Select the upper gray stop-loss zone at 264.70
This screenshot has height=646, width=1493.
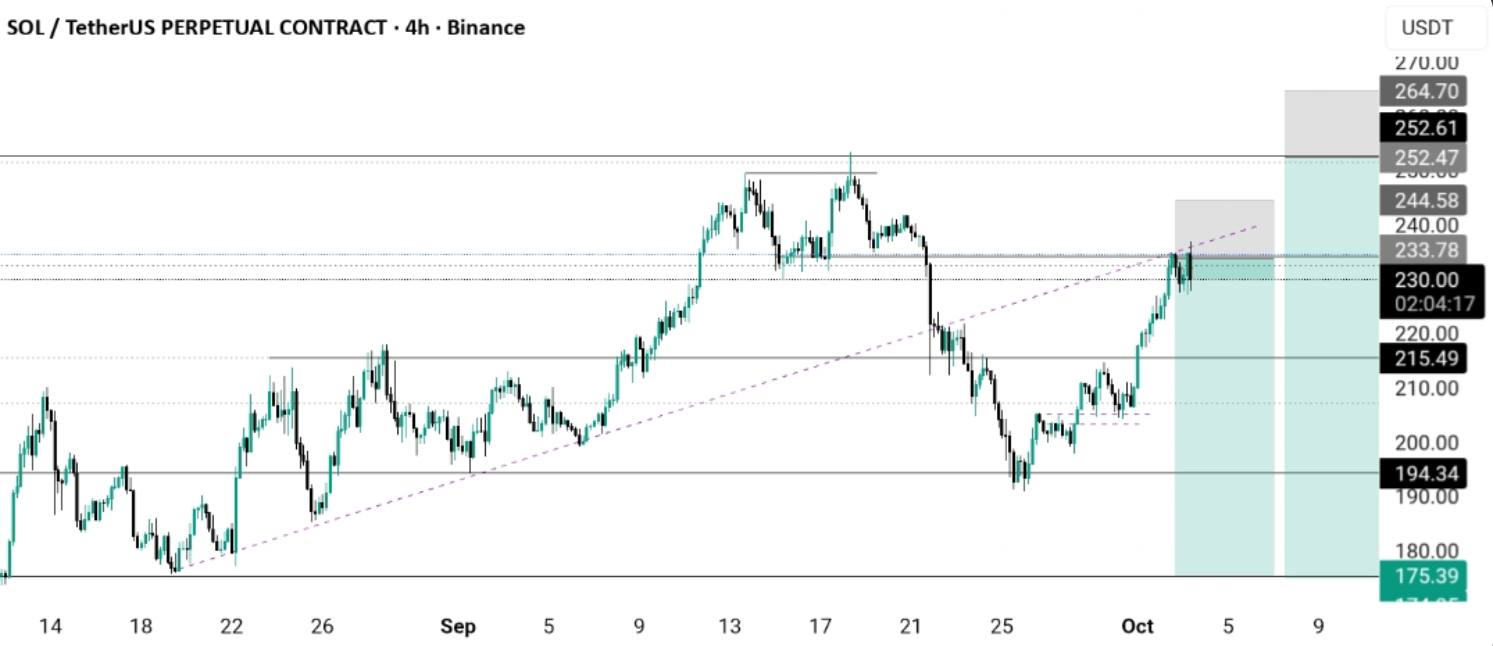(1331, 123)
